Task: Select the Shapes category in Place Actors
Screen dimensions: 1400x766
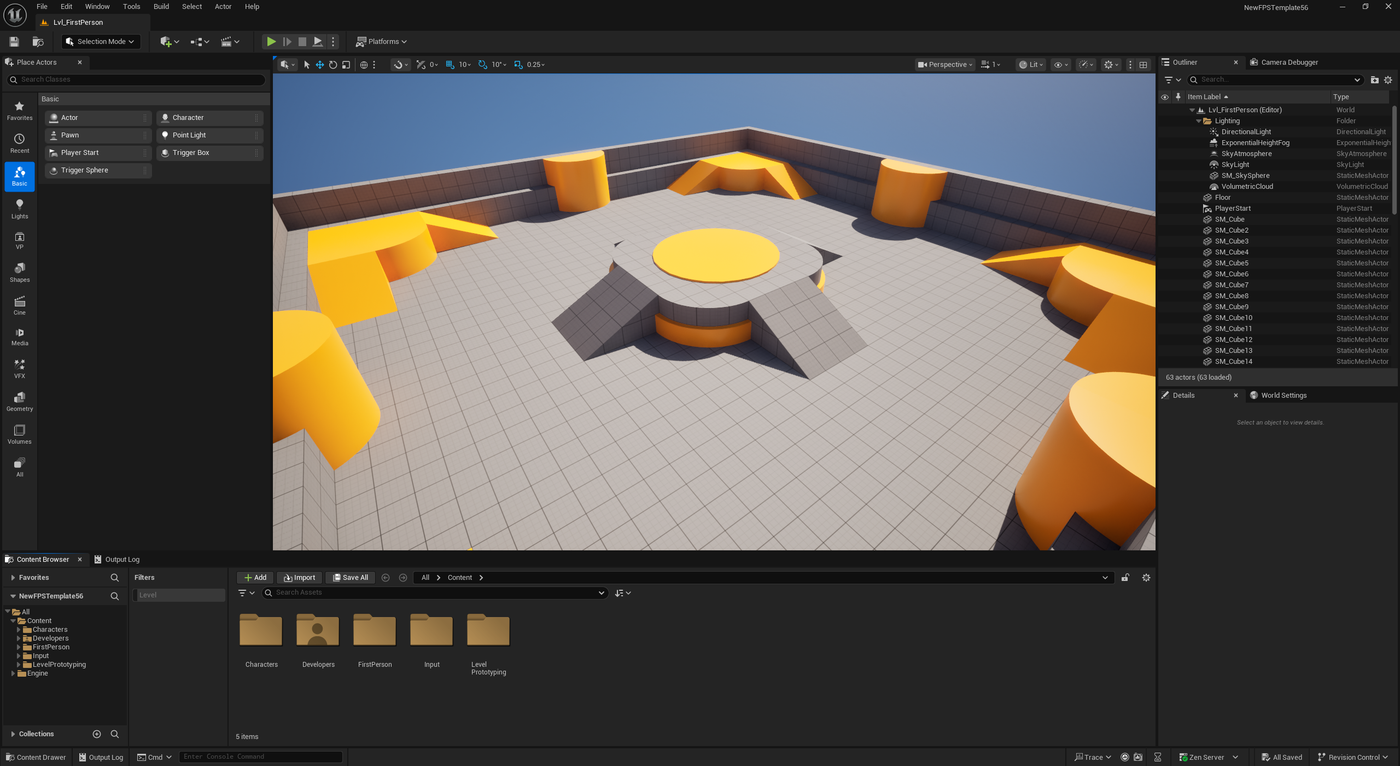Action: pyautogui.click(x=19, y=272)
